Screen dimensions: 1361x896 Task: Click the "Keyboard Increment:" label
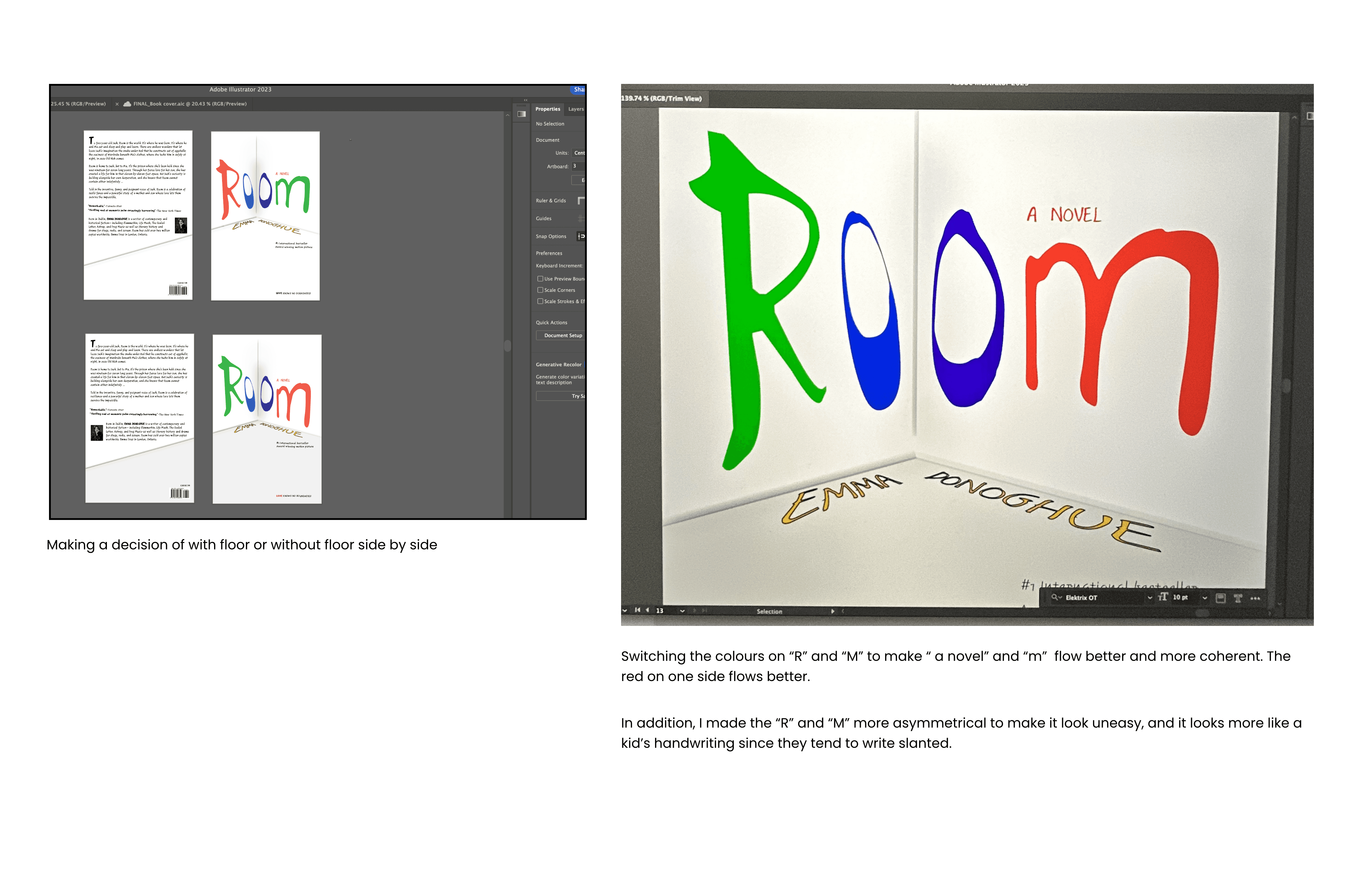coord(560,266)
